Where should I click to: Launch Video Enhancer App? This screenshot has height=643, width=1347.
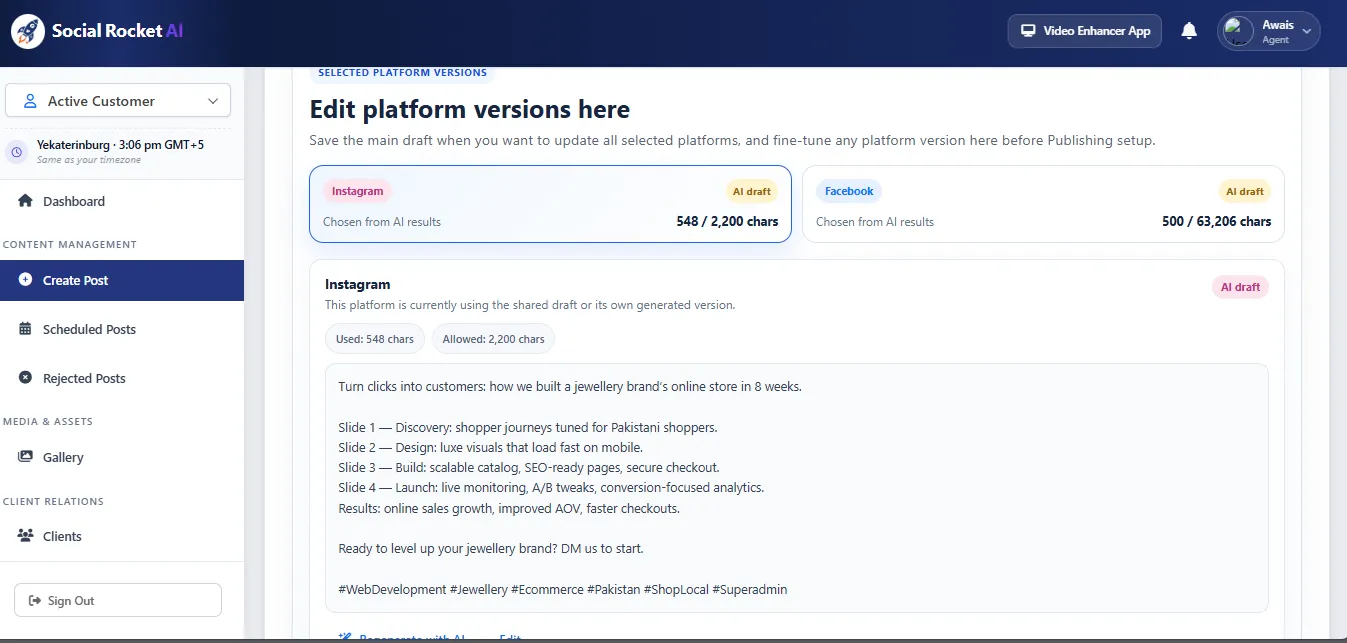1085,31
